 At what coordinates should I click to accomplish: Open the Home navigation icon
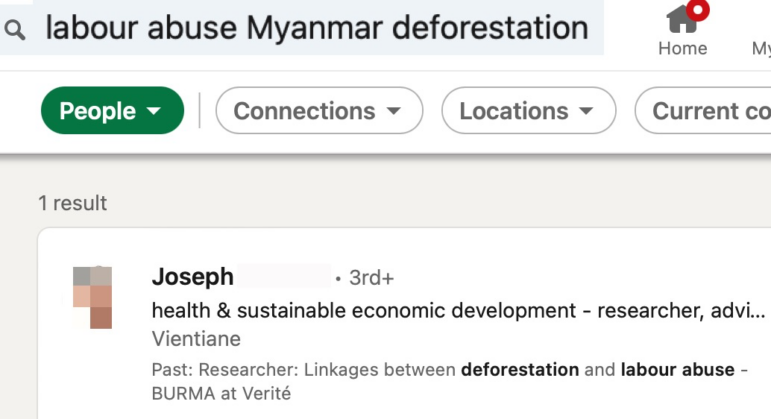682,19
